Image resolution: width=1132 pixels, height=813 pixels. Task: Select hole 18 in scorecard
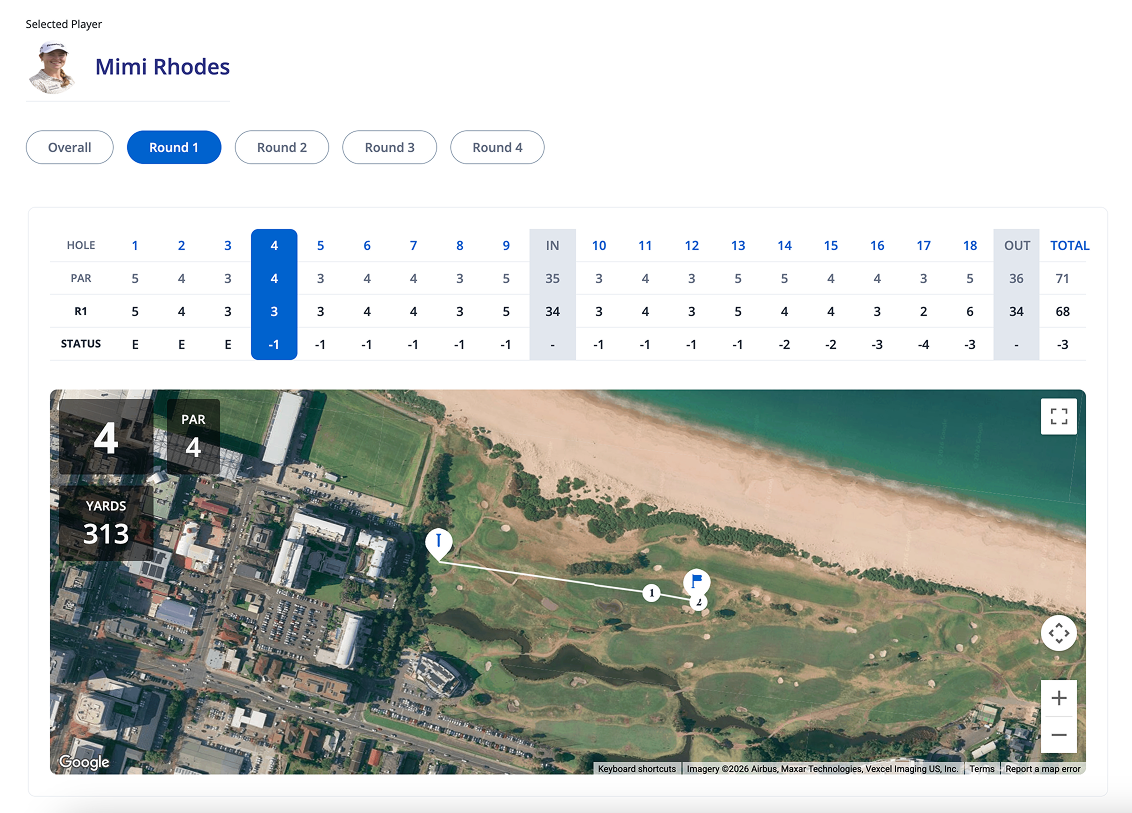click(970, 245)
